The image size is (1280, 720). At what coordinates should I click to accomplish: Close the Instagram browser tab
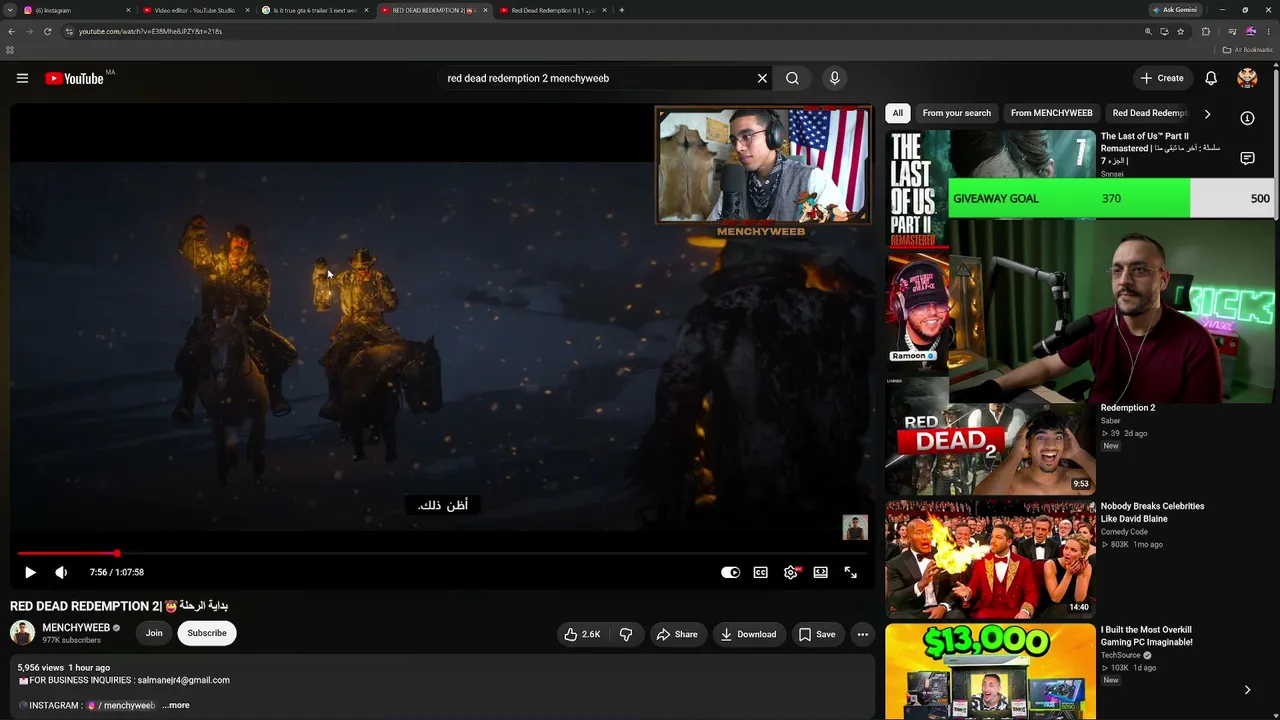click(x=128, y=10)
